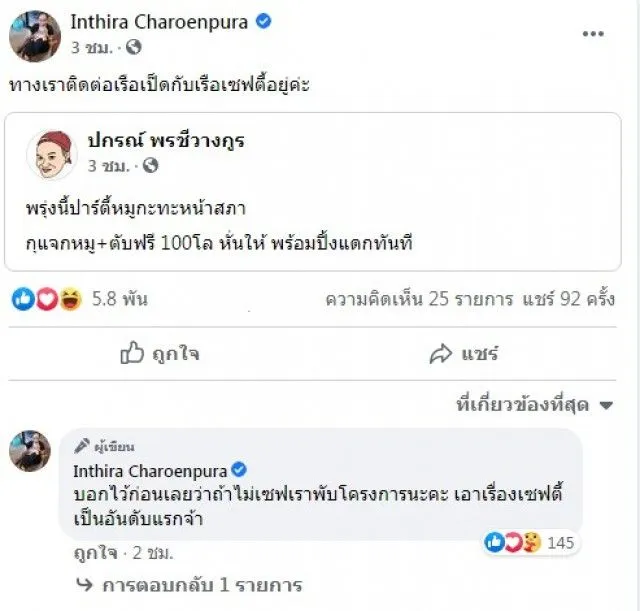This screenshot has height=611, width=640.
Task: Click the cartoon avatar of the shared post
Action: click(x=52, y=153)
